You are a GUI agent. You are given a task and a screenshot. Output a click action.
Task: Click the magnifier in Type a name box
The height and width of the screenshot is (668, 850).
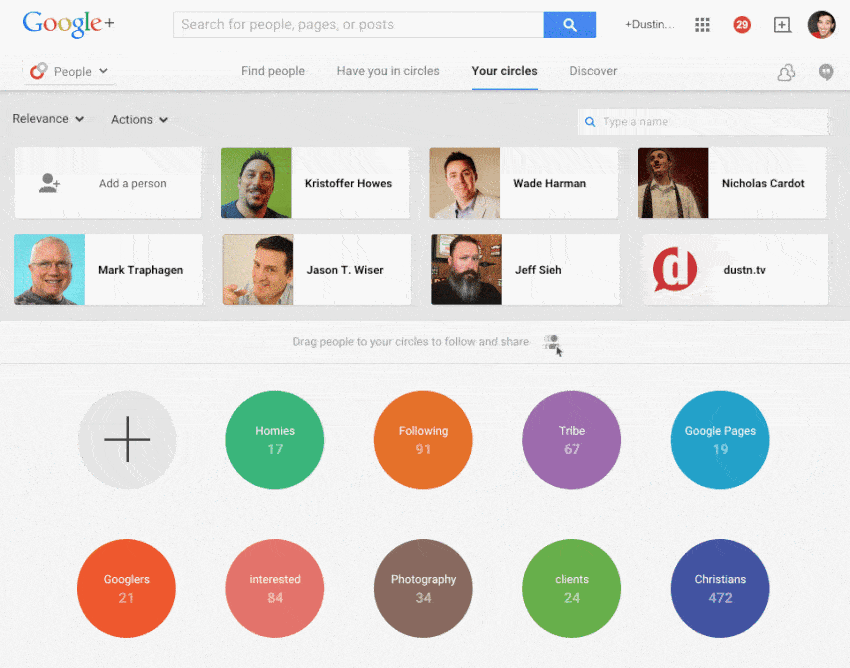pos(590,122)
